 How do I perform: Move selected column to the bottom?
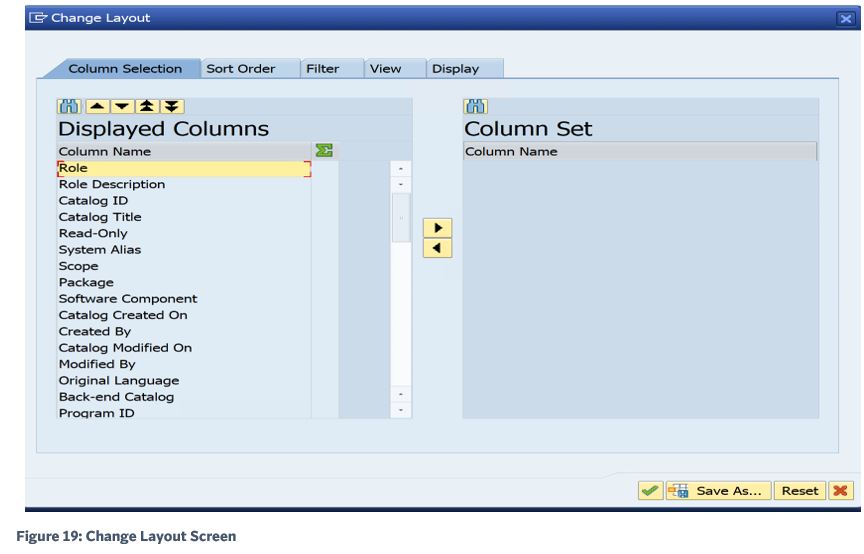(172, 106)
